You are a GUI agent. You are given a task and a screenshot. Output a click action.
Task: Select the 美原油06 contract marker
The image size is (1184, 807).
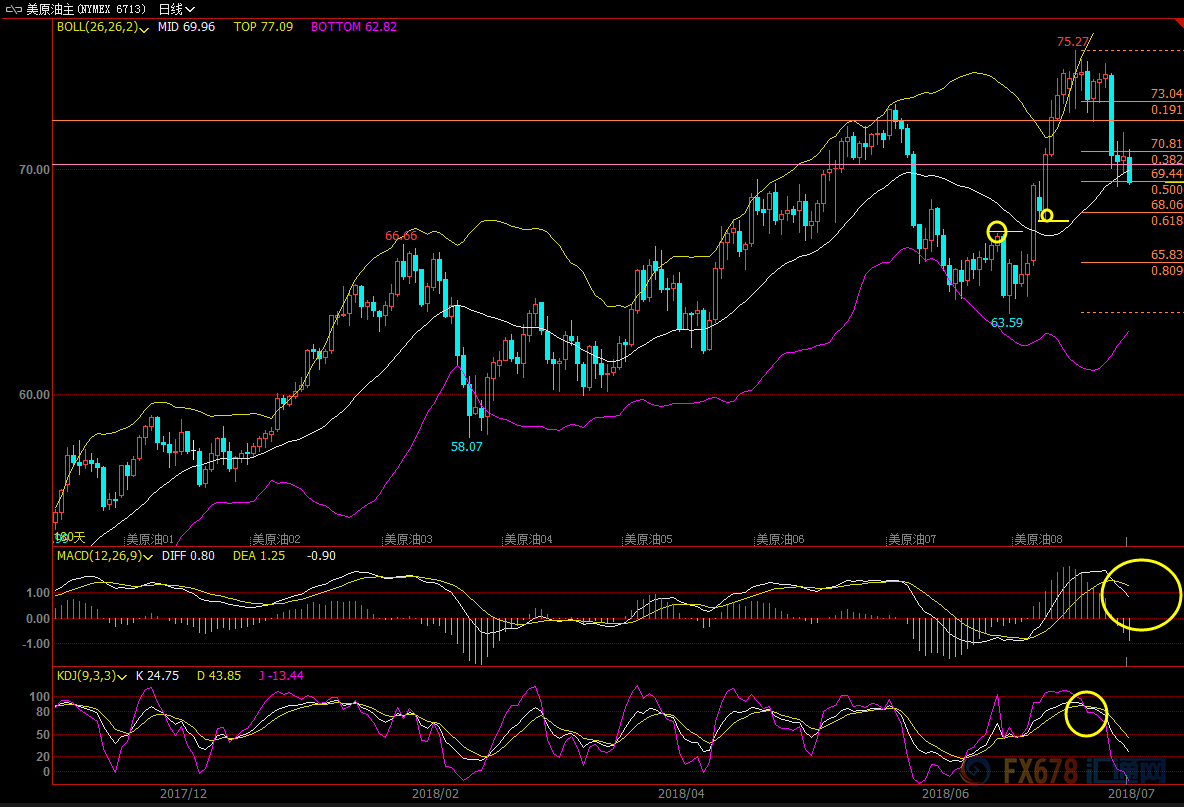tap(780, 539)
